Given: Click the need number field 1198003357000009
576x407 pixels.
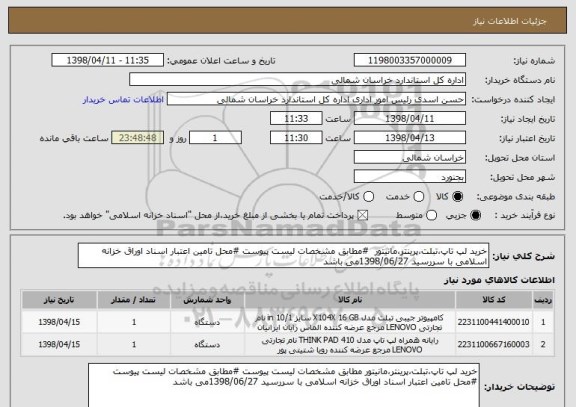Looking at the screenshot, I should [x=410, y=60].
